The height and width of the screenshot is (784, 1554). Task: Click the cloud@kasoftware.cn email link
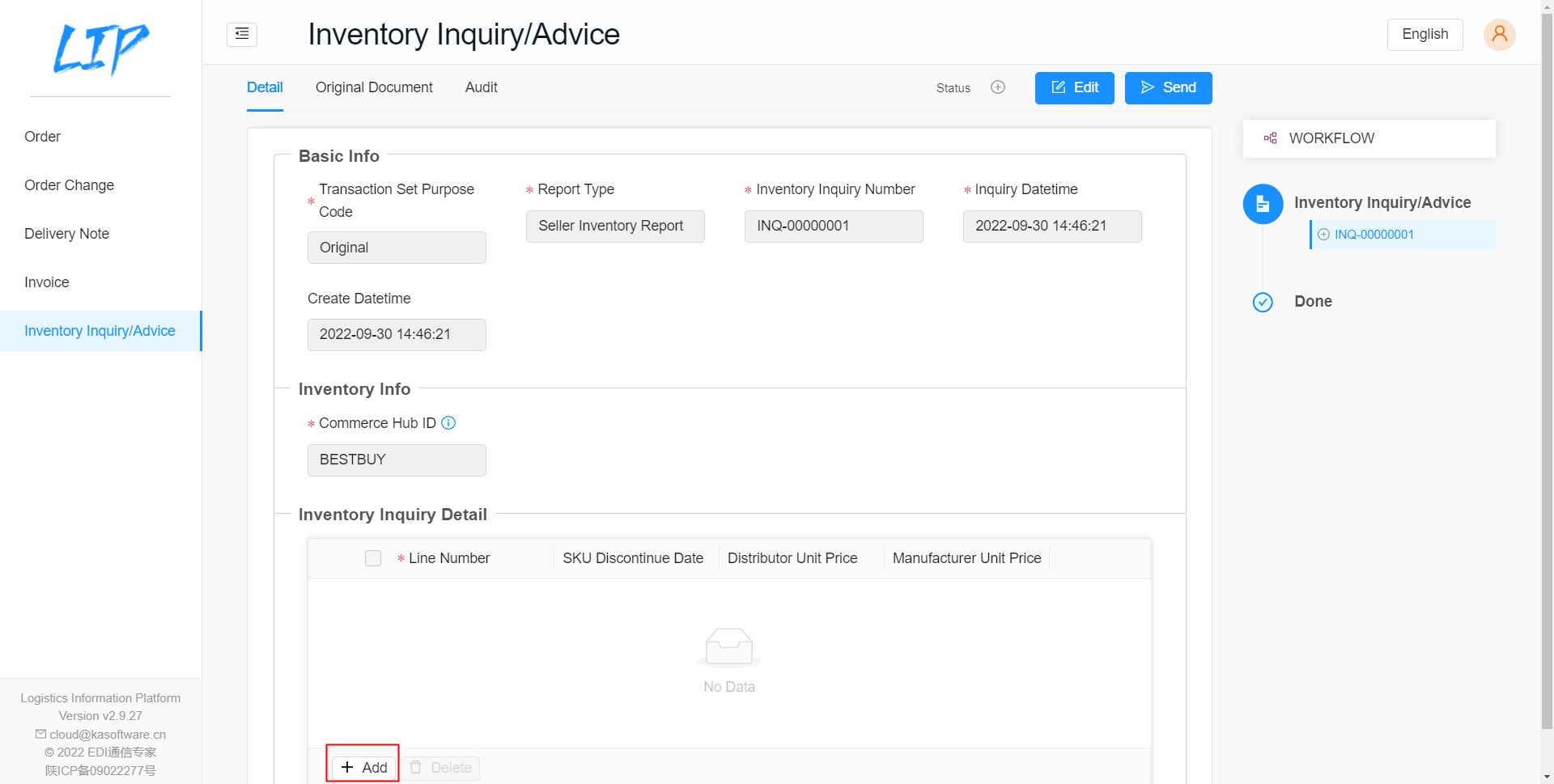click(108, 734)
